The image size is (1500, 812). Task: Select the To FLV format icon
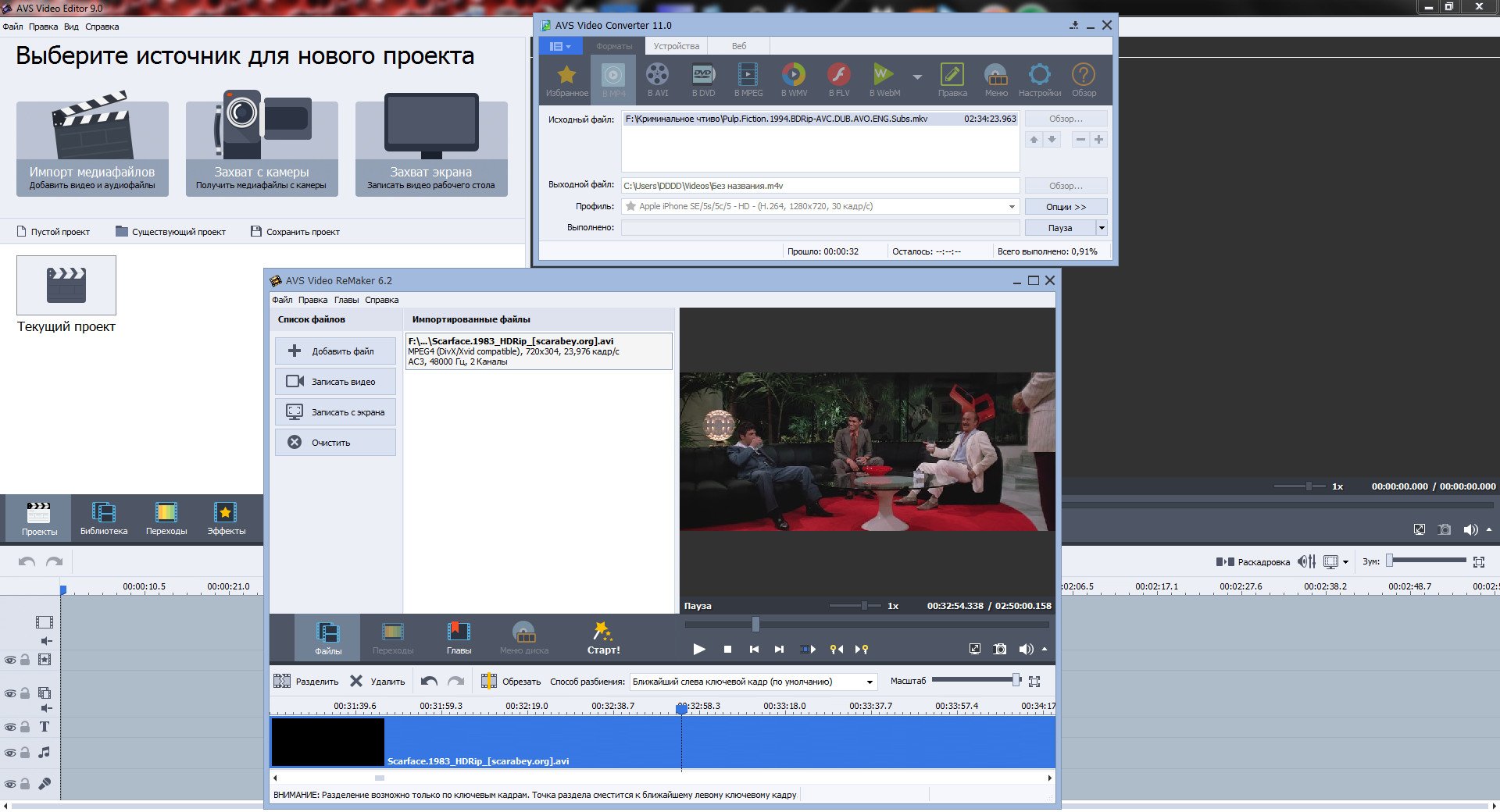(838, 76)
